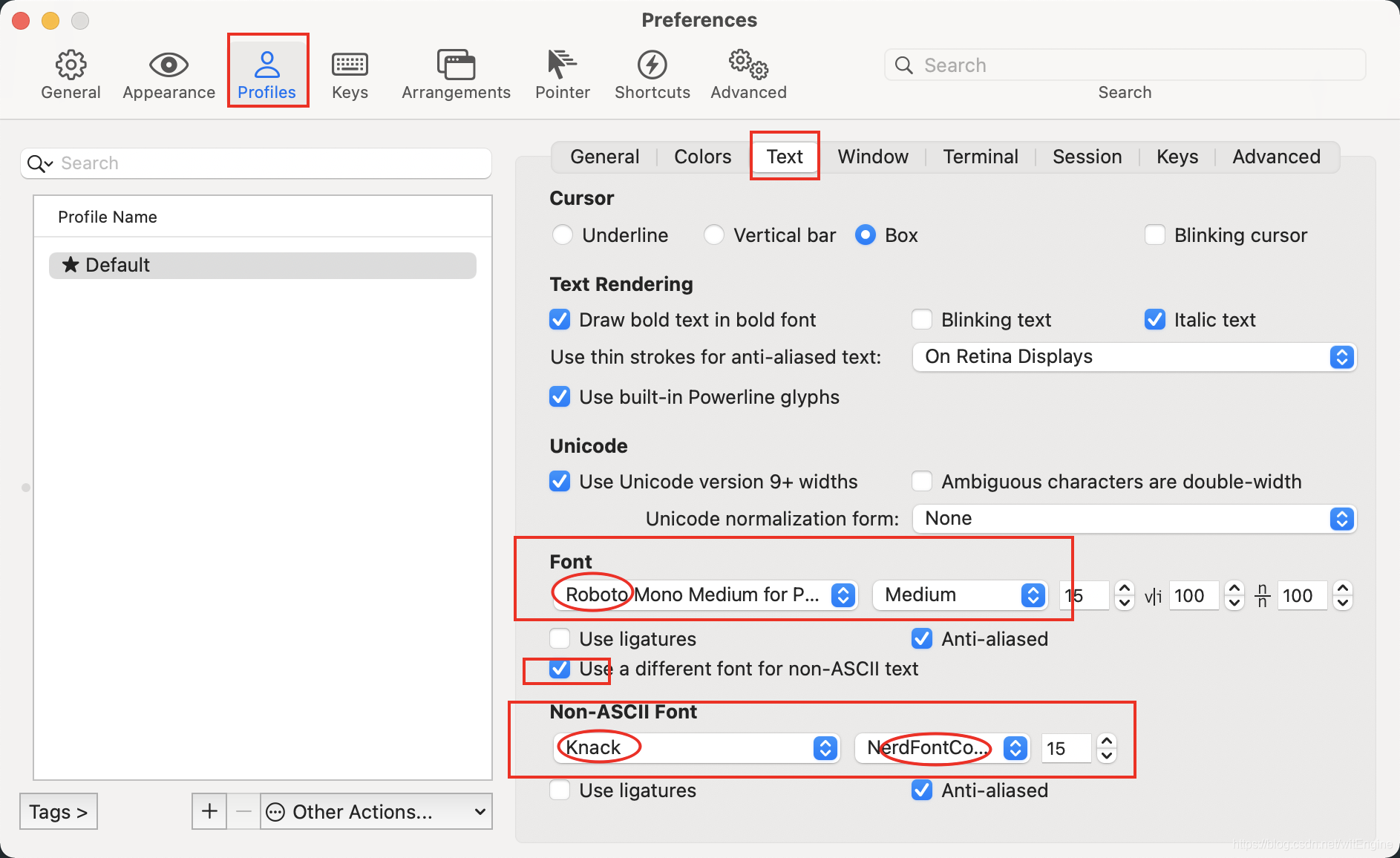This screenshot has height=858, width=1400.
Task: Click vertical spacing stepper arrows
Action: (1343, 595)
